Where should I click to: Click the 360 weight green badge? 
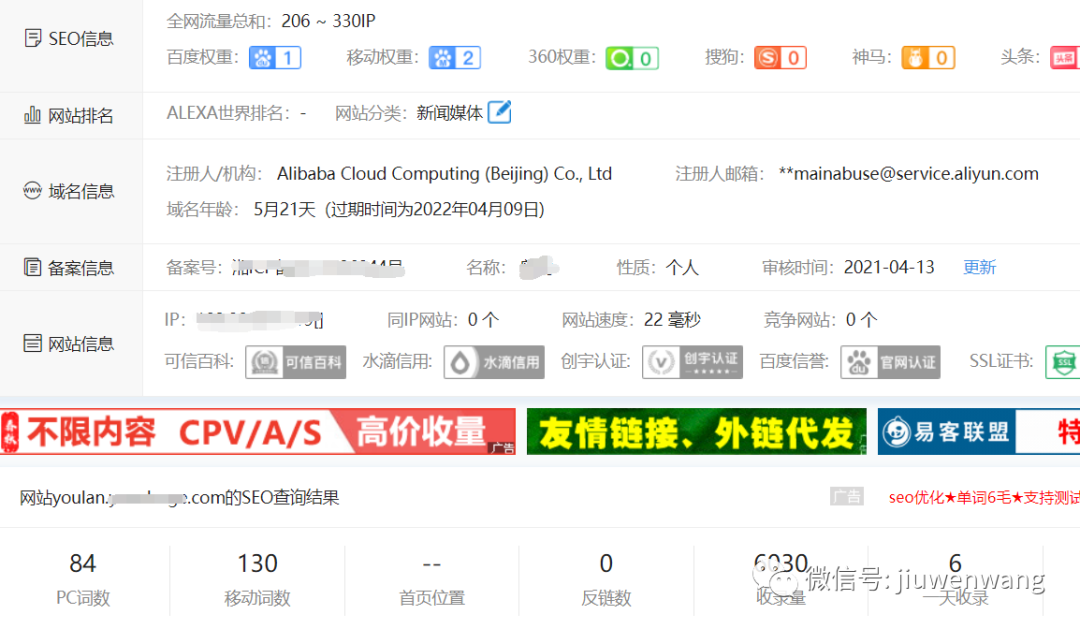coord(632,58)
